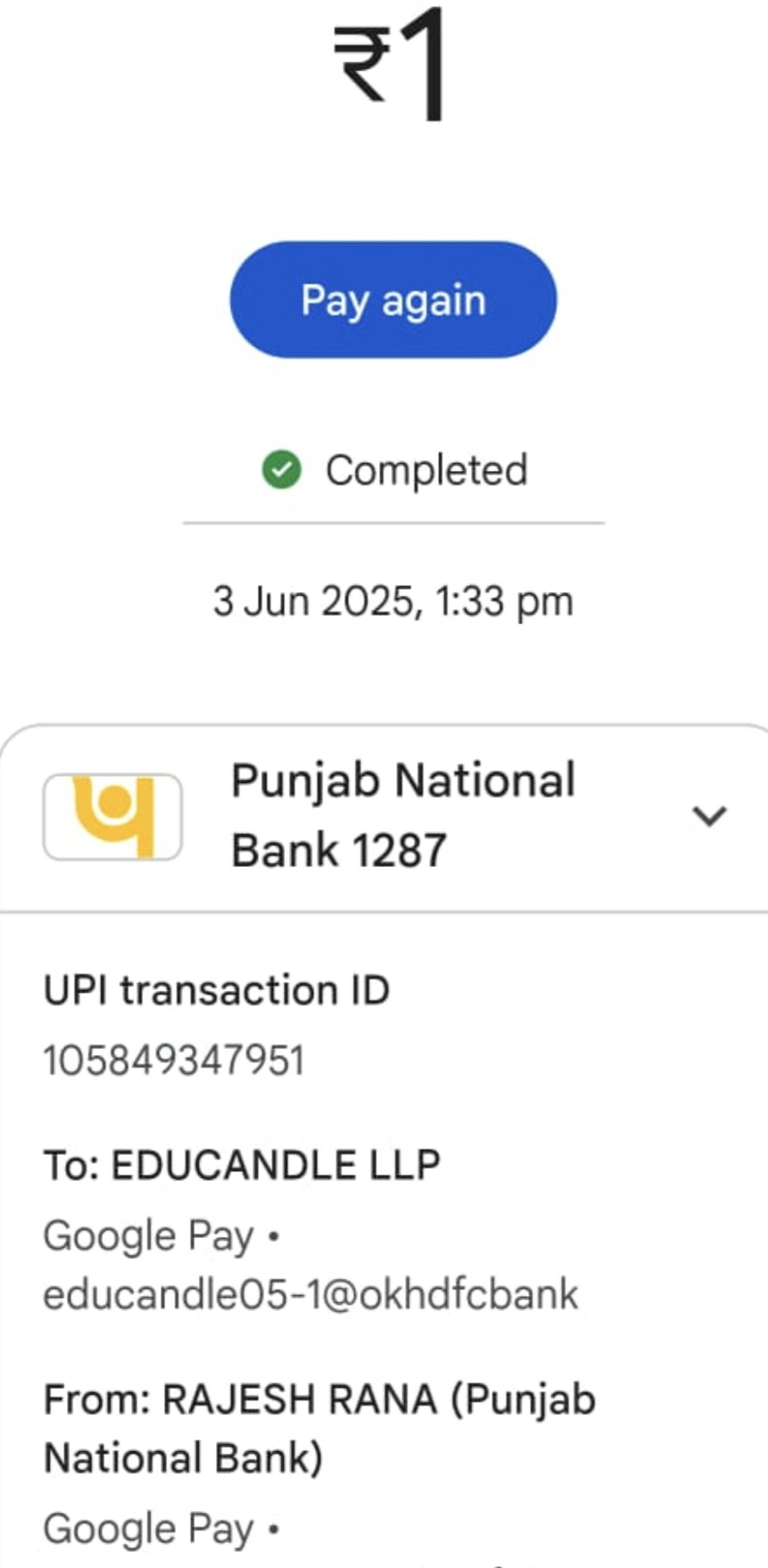Click the 3 Jun 2025 timestamp
Viewport: 768px width, 1568px height.
pyautogui.click(x=392, y=601)
